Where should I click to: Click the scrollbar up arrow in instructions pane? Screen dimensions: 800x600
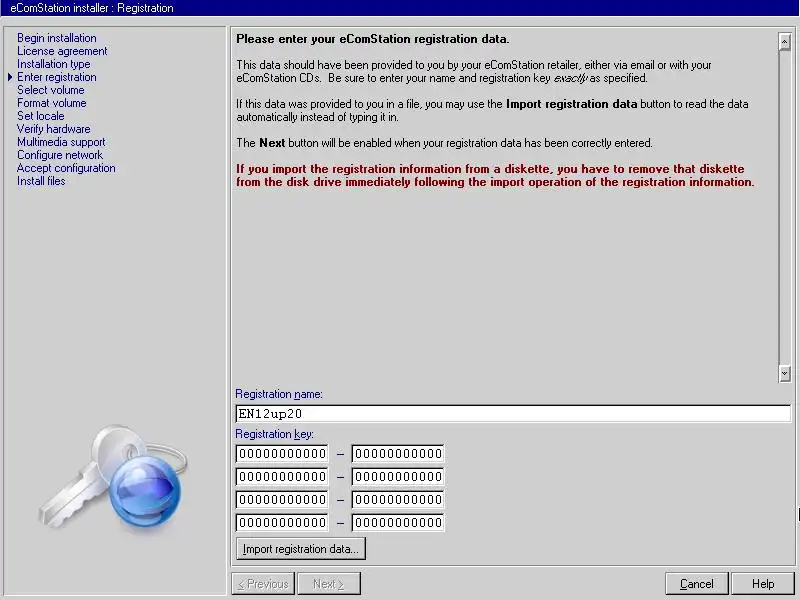[785, 41]
